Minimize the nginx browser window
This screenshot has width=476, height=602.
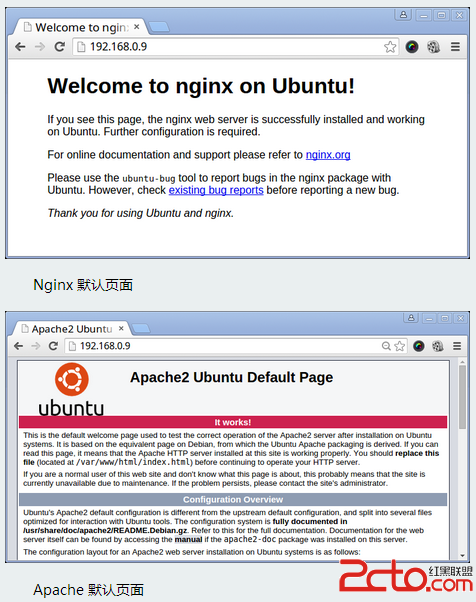[424, 15]
